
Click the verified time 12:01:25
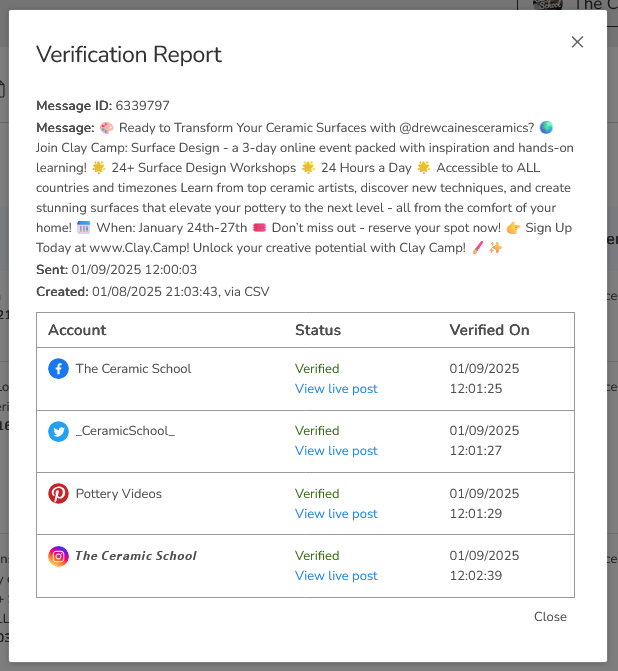click(x=475, y=389)
